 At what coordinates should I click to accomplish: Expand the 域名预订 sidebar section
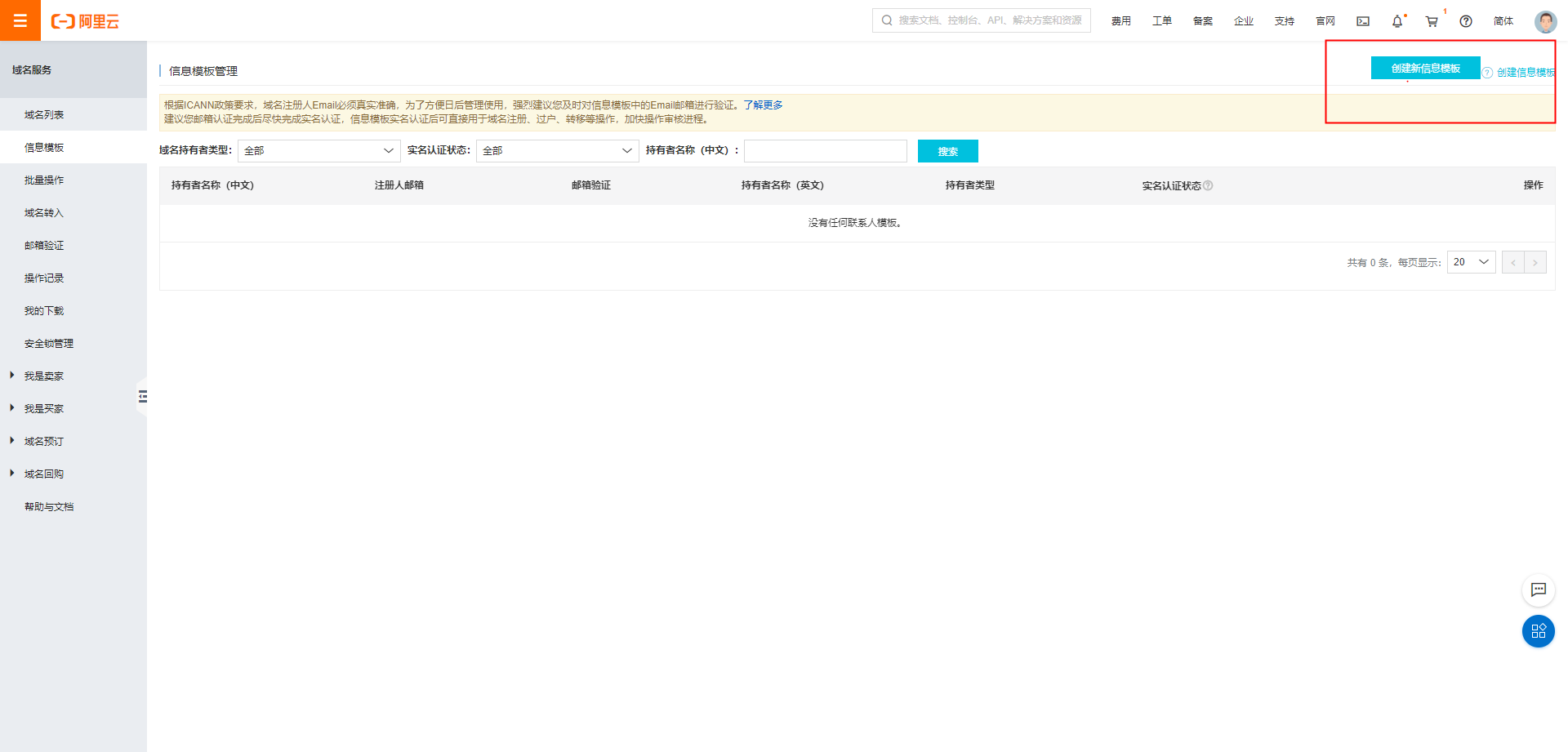[x=45, y=441]
